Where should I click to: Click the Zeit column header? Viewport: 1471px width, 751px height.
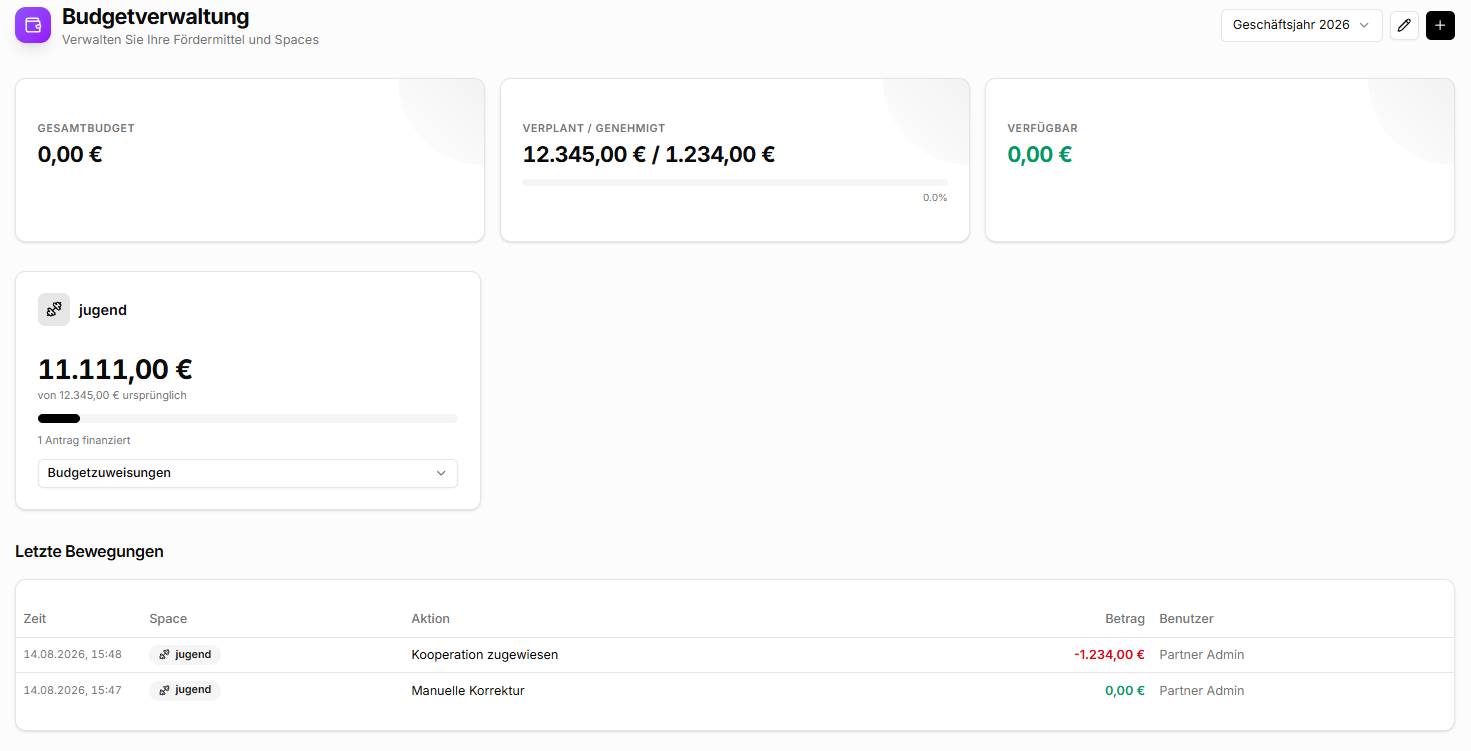pos(35,619)
